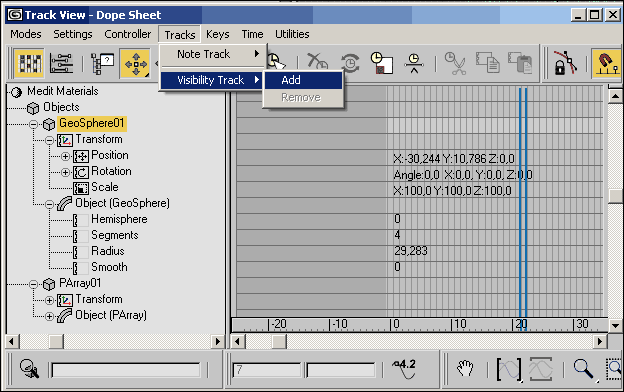
Task: Click the controller window's scroll right arrow
Action: pos(217,341)
